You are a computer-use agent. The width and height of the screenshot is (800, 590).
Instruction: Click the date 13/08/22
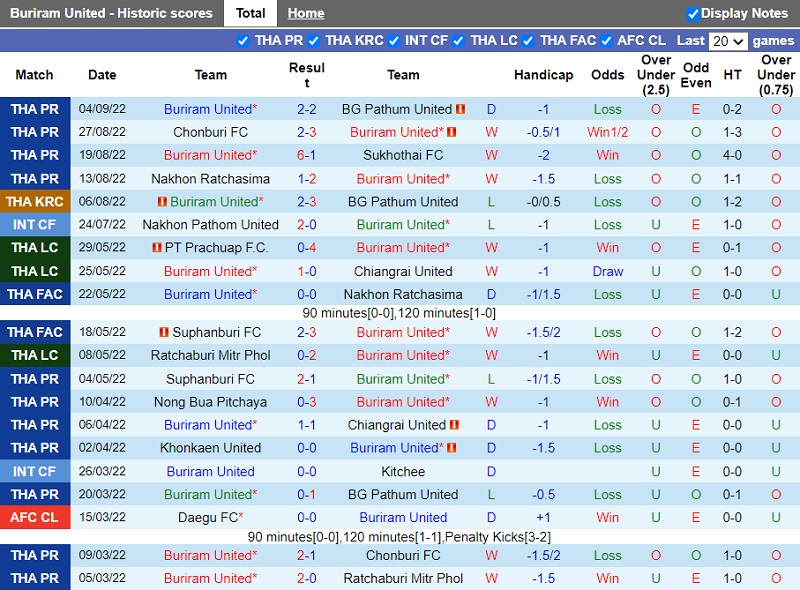coord(102,179)
